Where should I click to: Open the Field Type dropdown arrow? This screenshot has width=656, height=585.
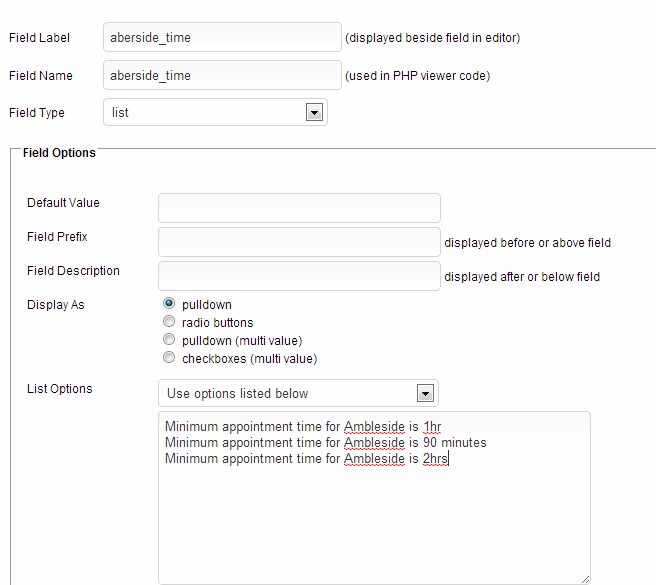tap(315, 113)
